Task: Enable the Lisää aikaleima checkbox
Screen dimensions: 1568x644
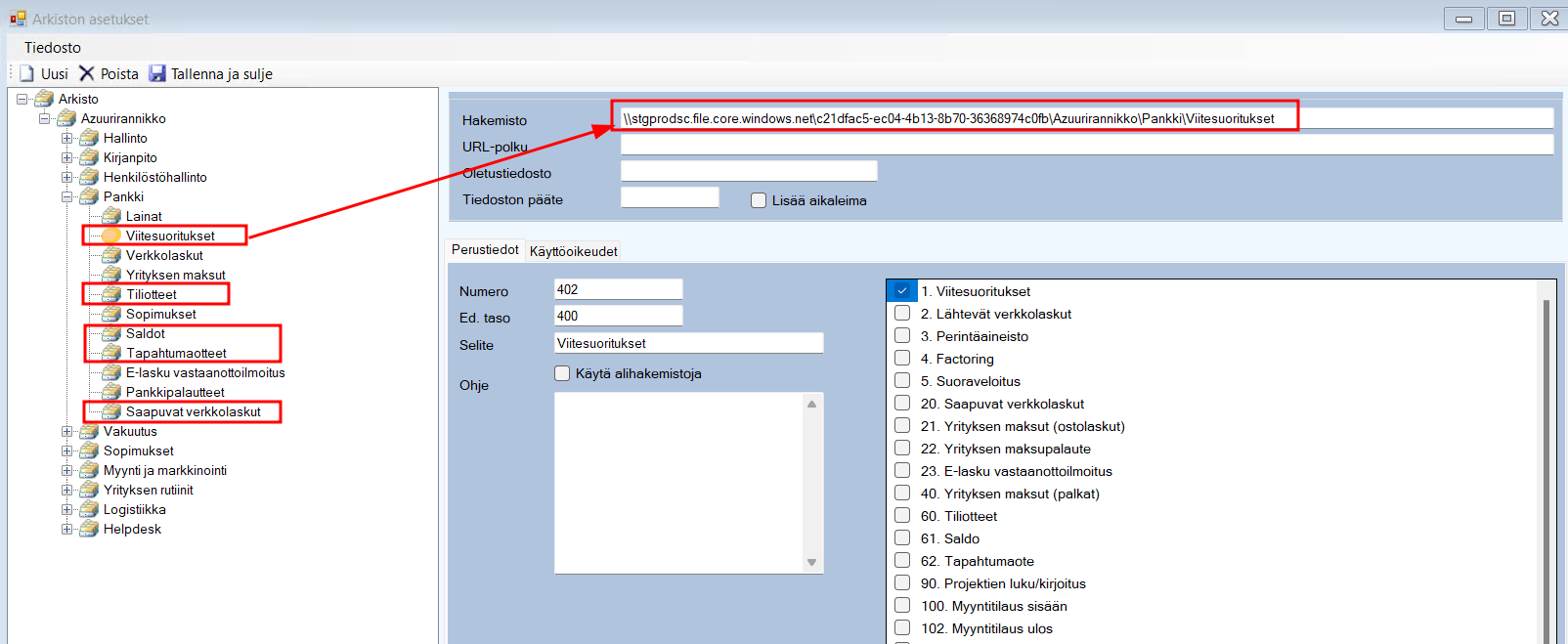Action: tap(759, 200)
